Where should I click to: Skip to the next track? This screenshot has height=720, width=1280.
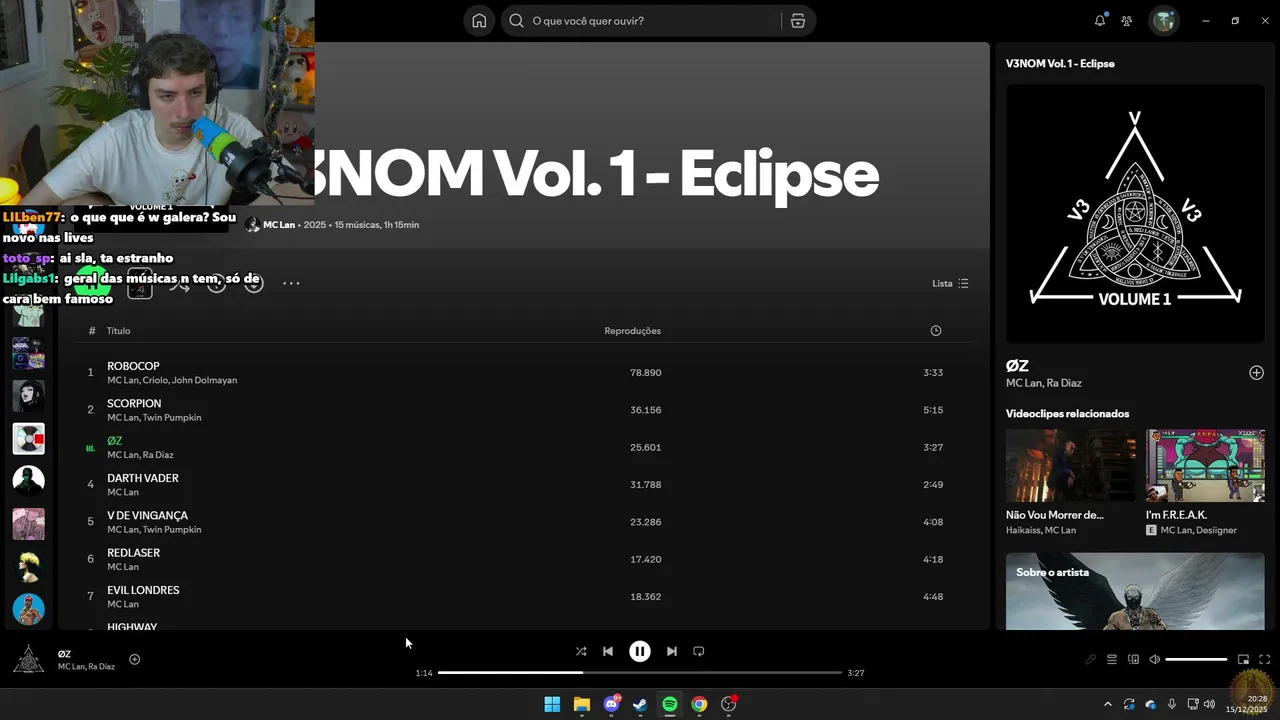pyautogui.click(x=672, y=651)
